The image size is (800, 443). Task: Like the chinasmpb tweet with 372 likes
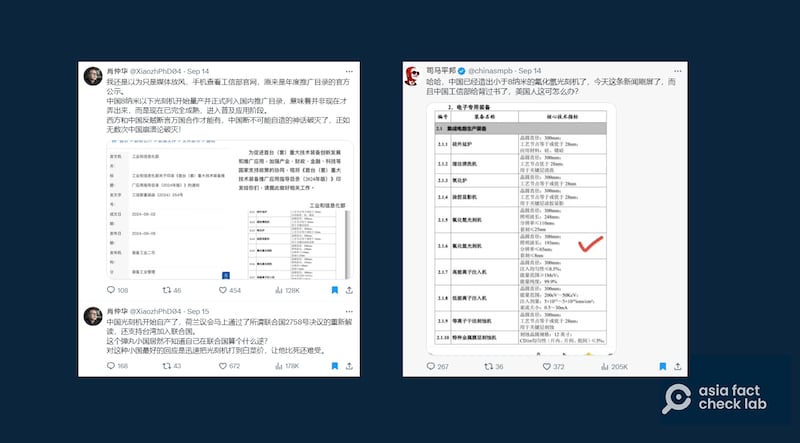(x=550, y=367)
